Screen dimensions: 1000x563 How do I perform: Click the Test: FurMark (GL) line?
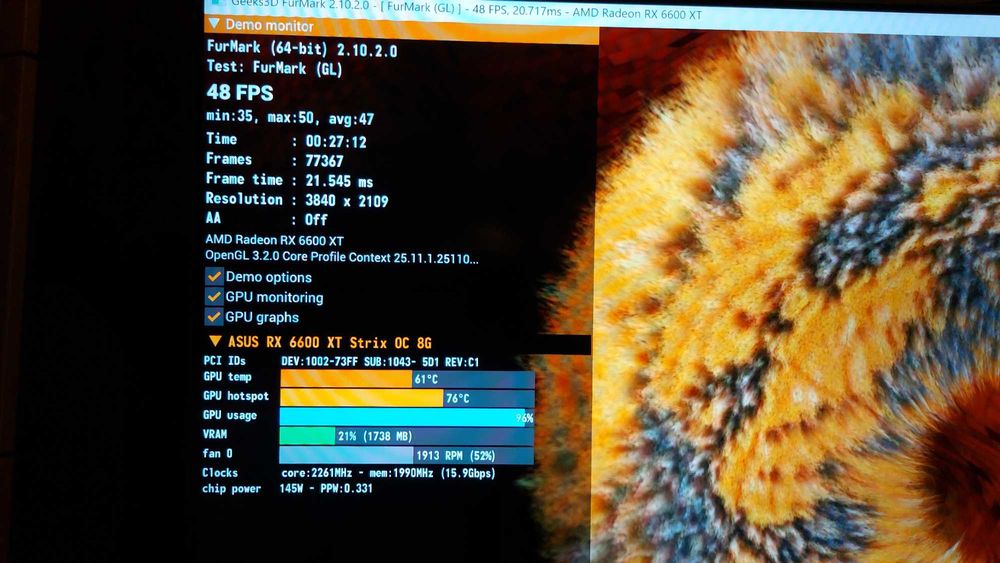point(274,68)
